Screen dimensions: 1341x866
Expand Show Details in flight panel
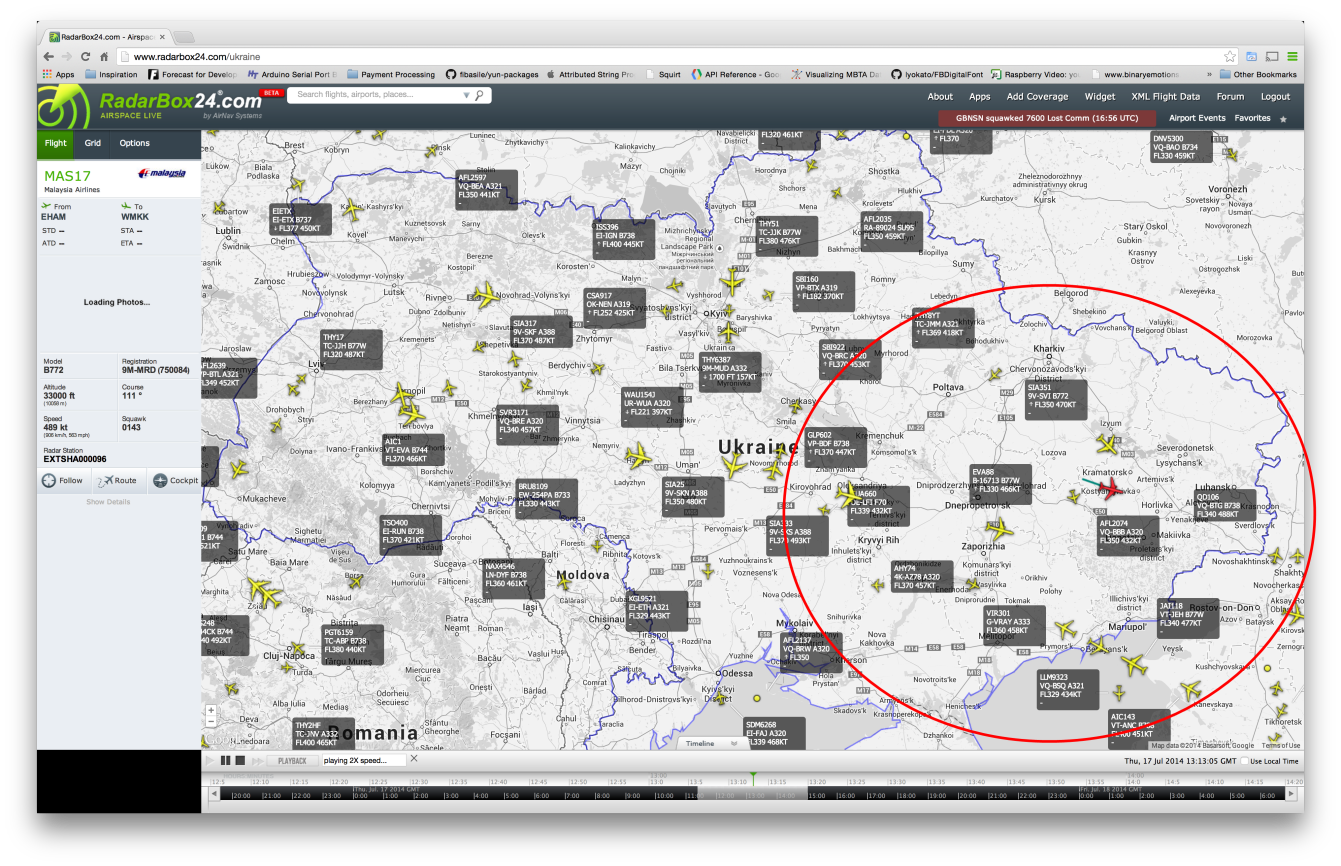point(108,502)
